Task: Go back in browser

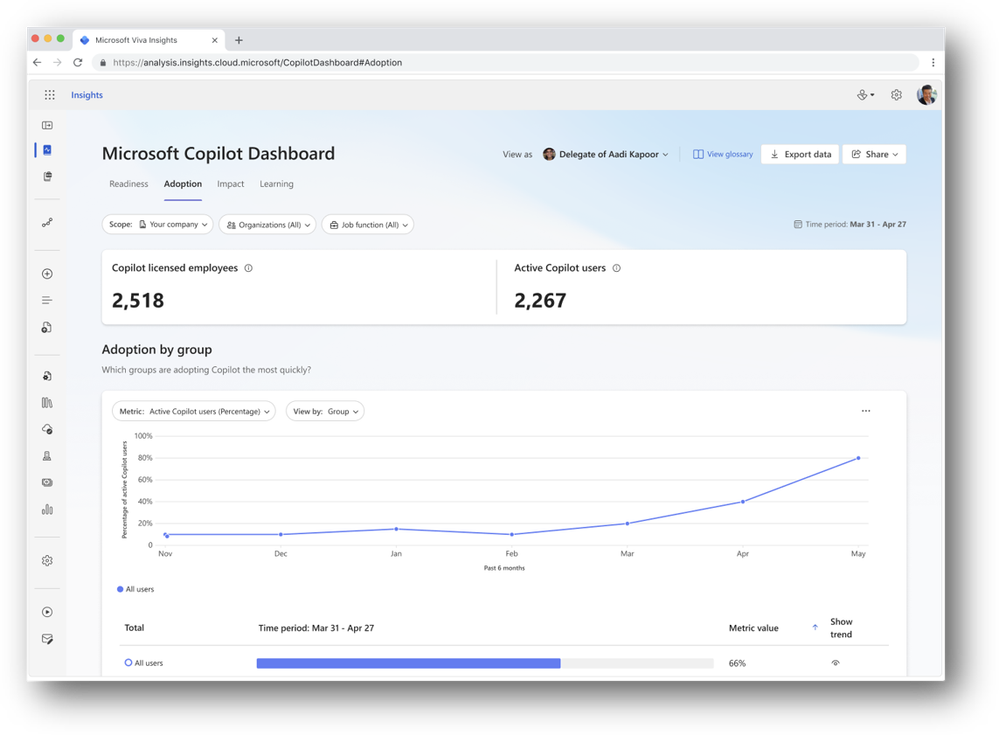Action: point(37,62)
